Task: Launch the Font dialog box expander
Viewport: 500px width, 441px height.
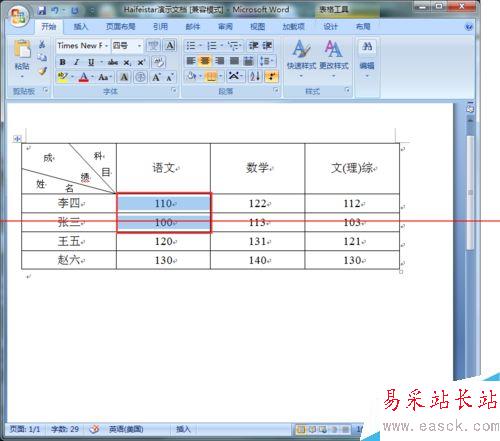Action: click(174, 90)
